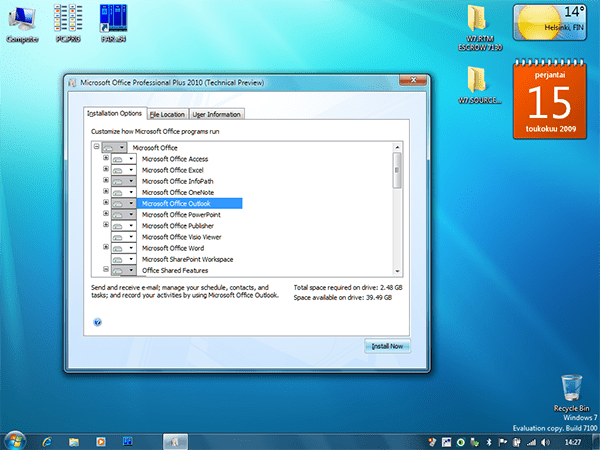The height and width of the screenshot is (450, 600).
Task: Select the Microsoft Office Publisher row
Action: point(178,226)
